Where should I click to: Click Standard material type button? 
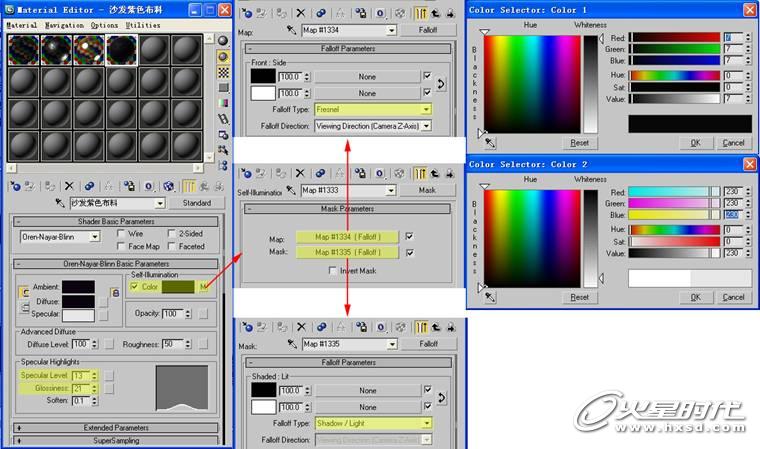tap(197, 203)
